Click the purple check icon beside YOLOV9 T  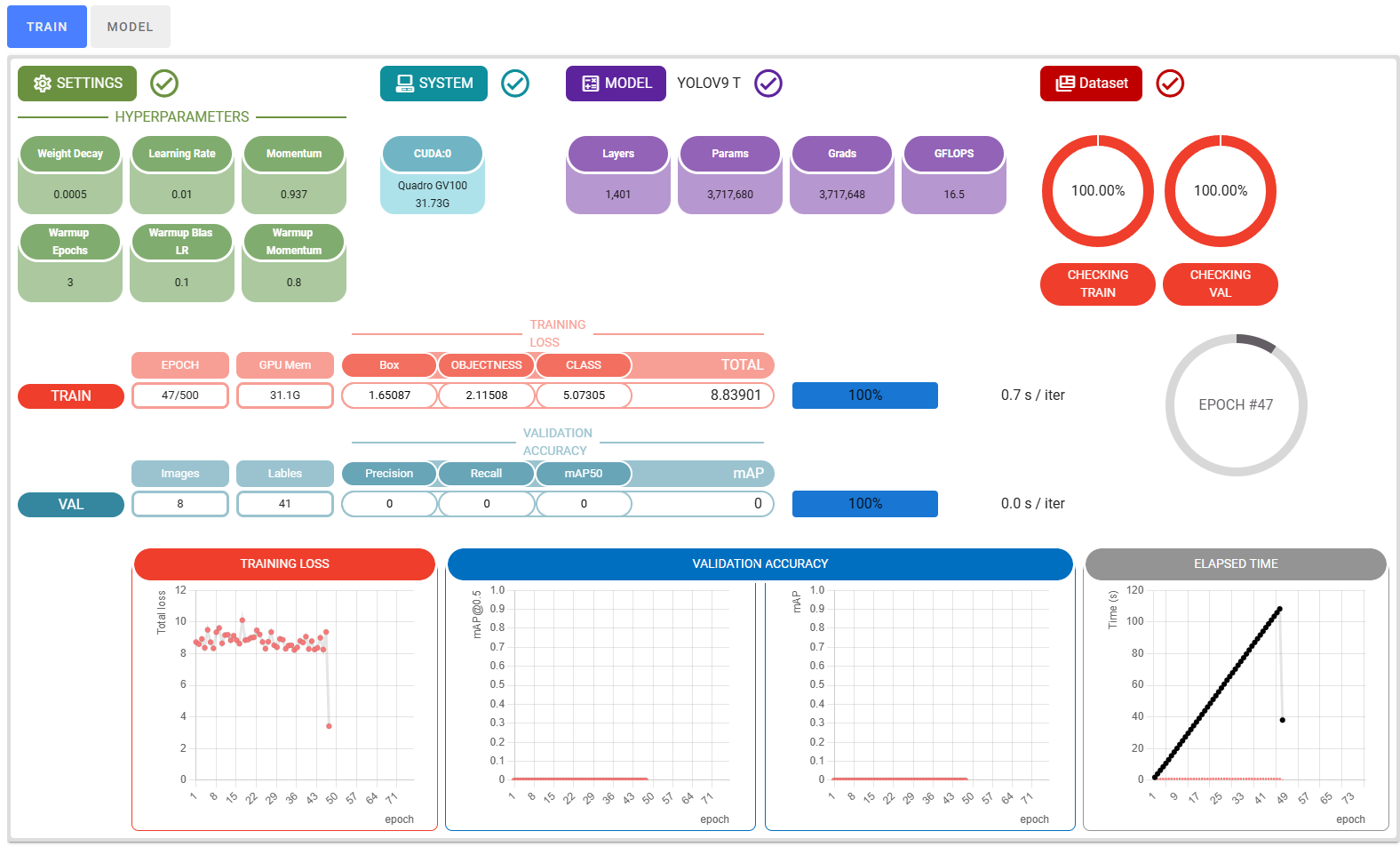pyautogui.click(x=768, y=84)
